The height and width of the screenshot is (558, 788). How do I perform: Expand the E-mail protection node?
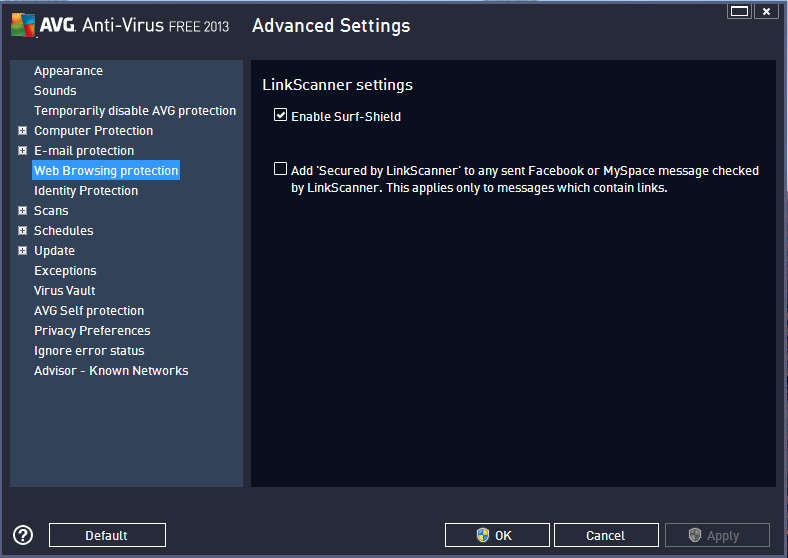click(x=22, y=151)
